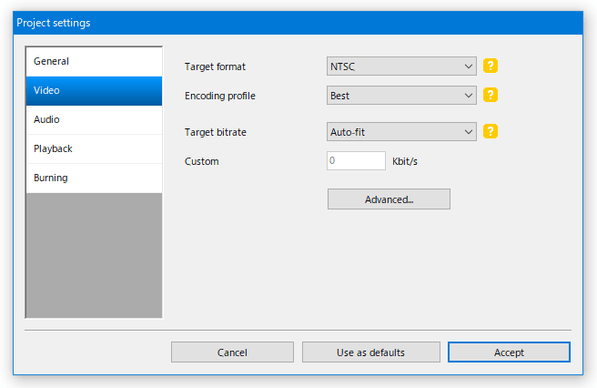597x388 pixels.
Task: Click the chevron arrow beside Auto-fit
Action: click(x=468, y=132)
